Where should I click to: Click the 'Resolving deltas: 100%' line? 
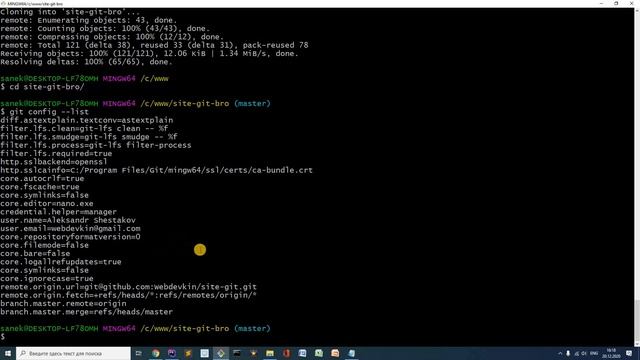(x=86, y=62)
